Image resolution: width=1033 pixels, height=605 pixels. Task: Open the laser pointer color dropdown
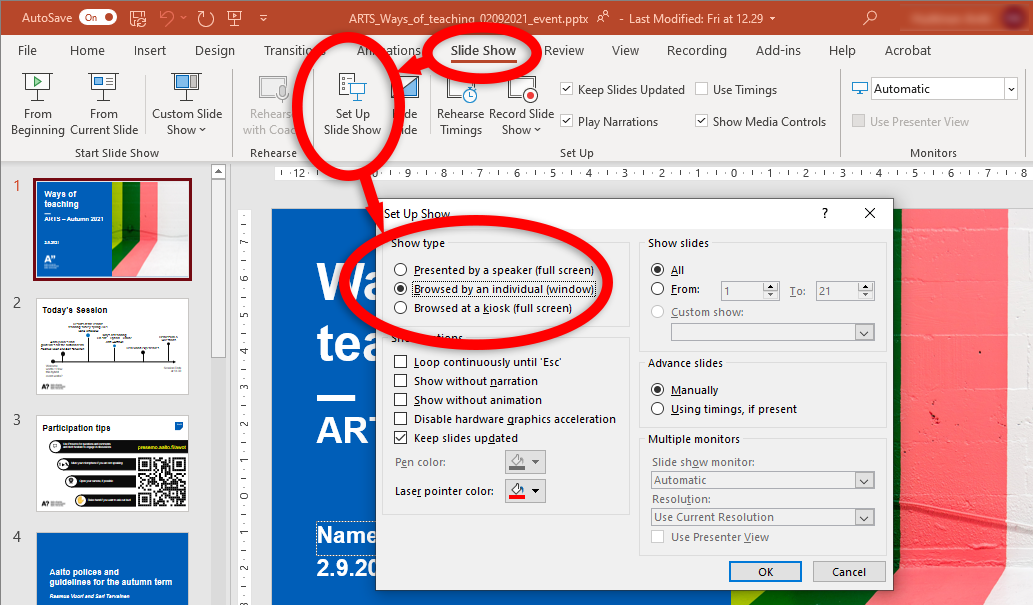tap(537, 491)
